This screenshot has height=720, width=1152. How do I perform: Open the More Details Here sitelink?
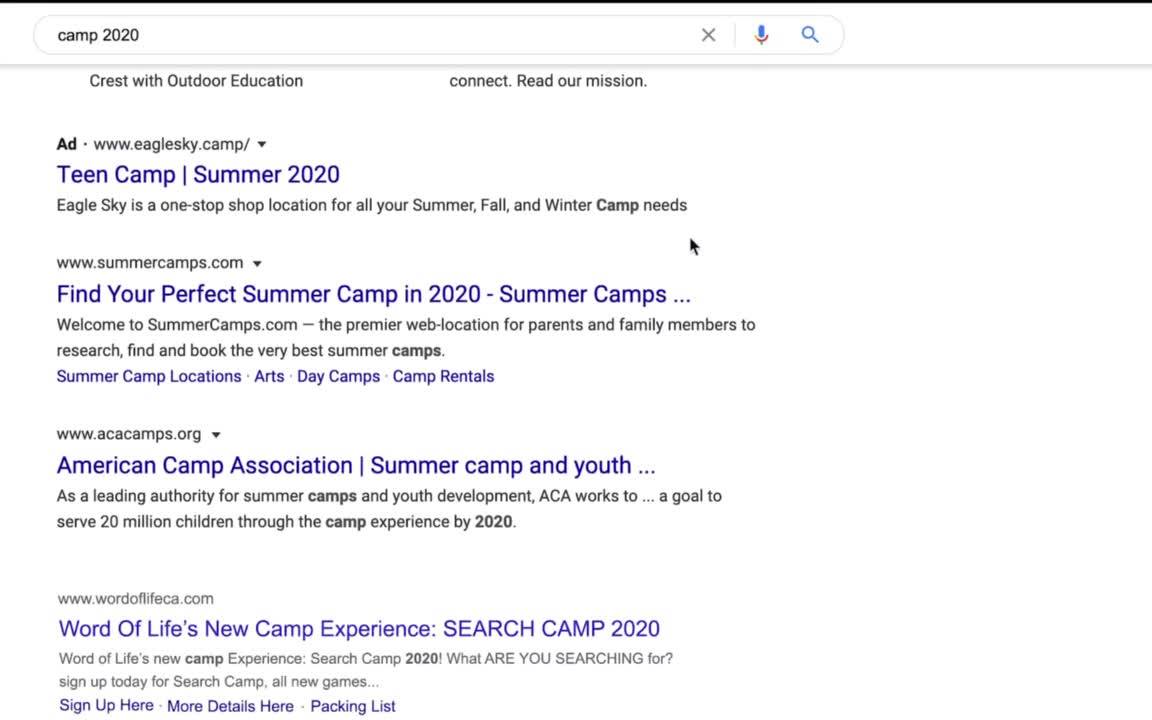pyautogui.click(x=231, y=706)
